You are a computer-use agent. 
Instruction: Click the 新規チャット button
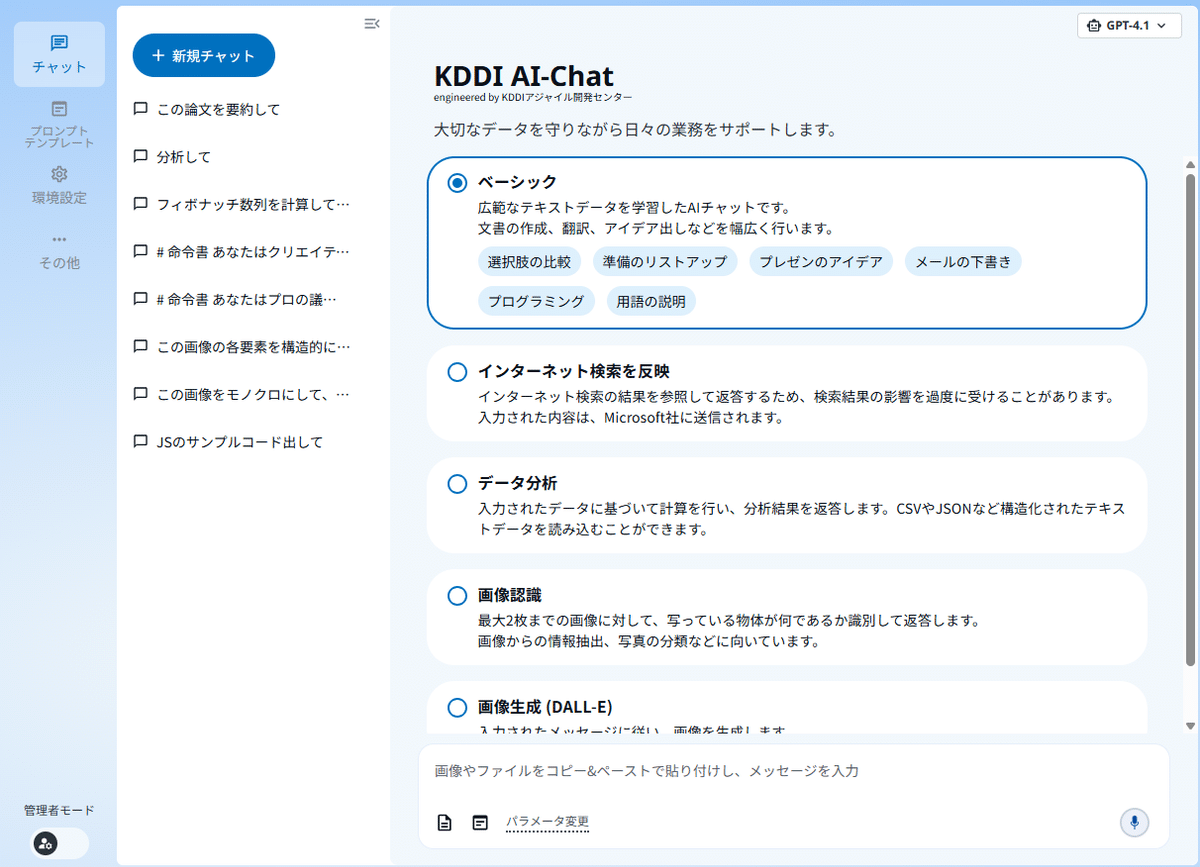203,55
